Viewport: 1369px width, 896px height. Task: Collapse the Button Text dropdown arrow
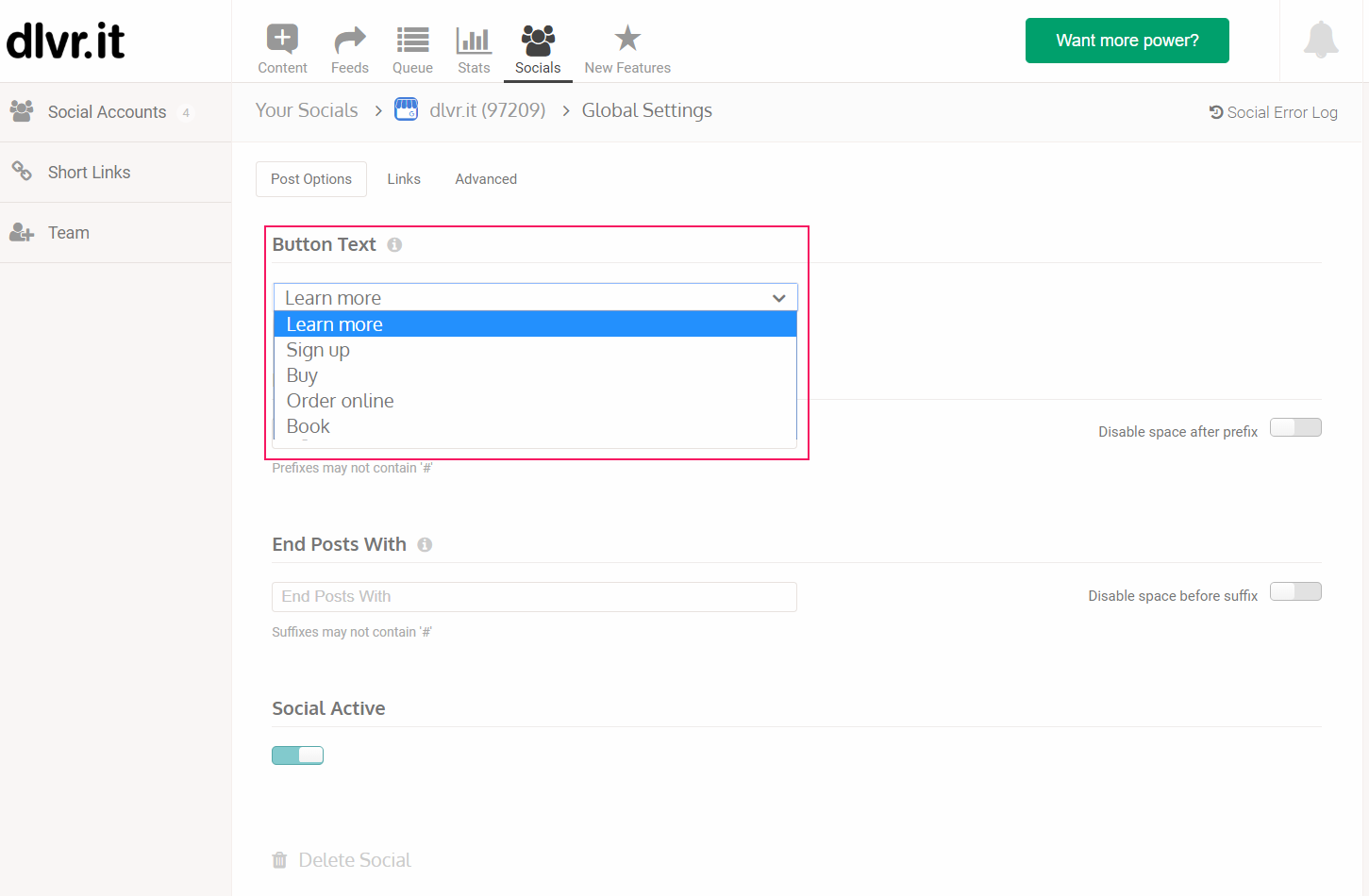779,298
